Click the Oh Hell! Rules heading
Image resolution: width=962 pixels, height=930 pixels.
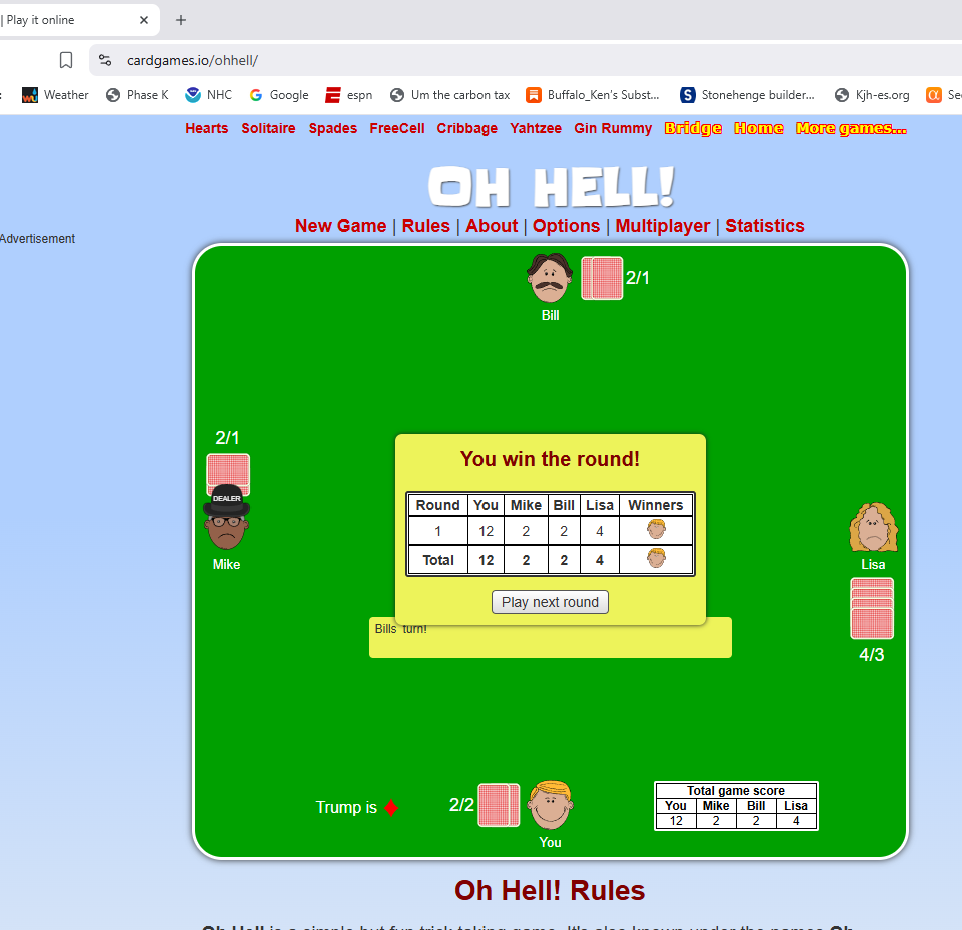pos(549,890)
